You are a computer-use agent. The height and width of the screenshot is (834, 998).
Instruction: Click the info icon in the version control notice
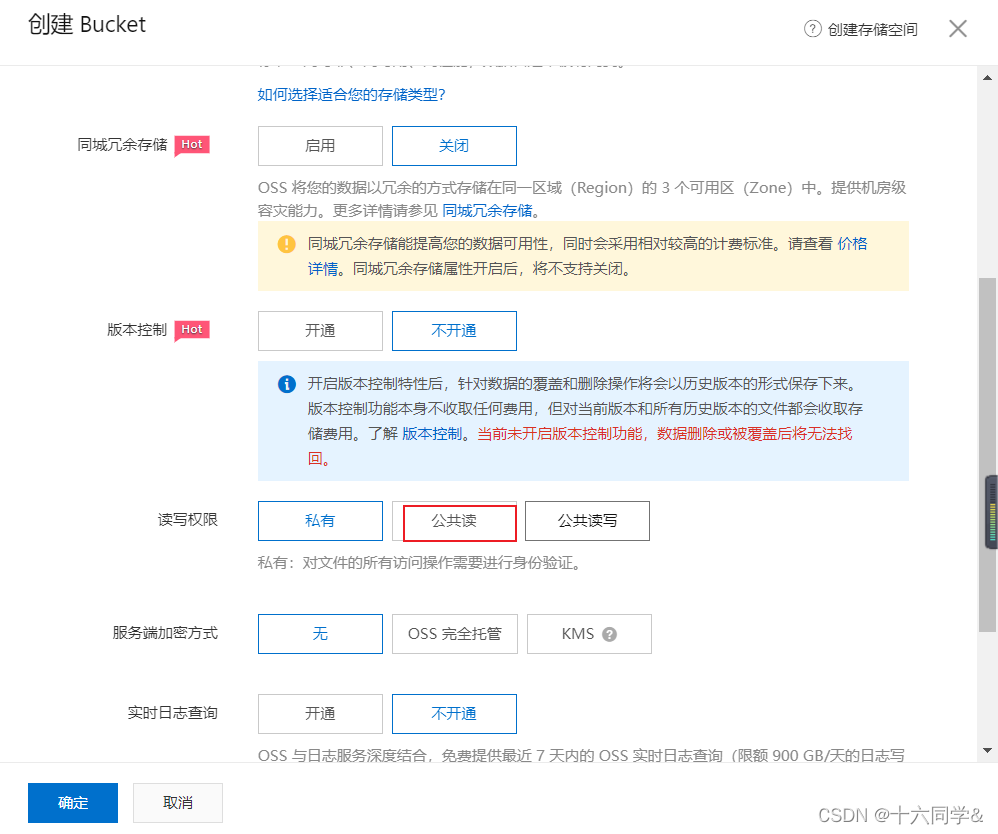click(286, 384)
